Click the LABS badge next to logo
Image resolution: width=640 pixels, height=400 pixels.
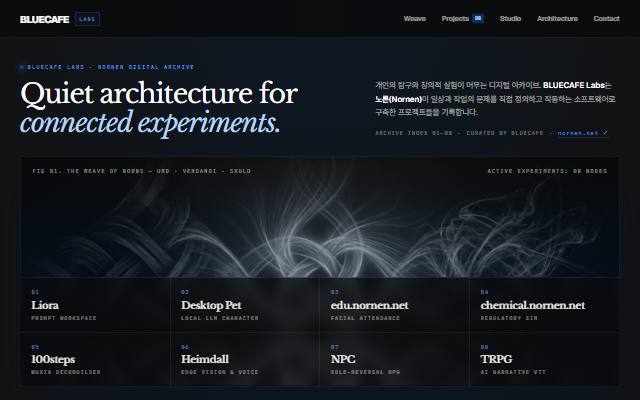point(87,19)
